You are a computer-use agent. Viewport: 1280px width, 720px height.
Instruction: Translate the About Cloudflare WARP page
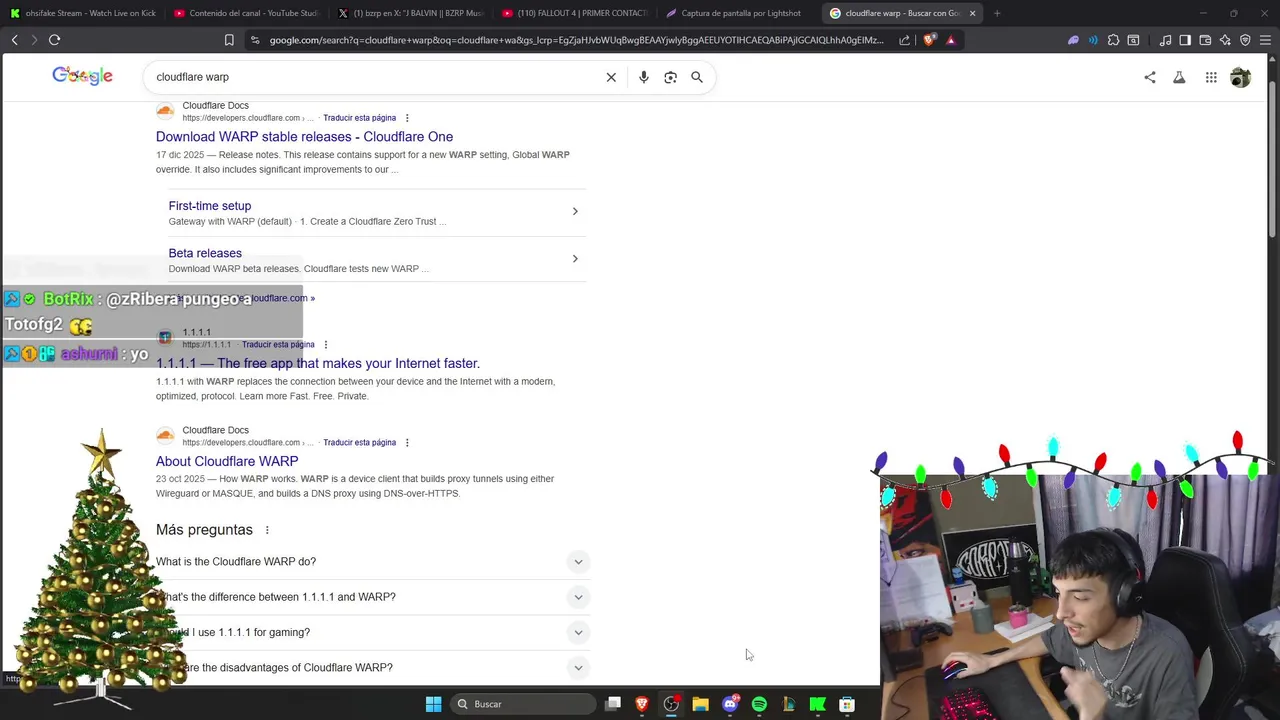[x=359, y=443]
